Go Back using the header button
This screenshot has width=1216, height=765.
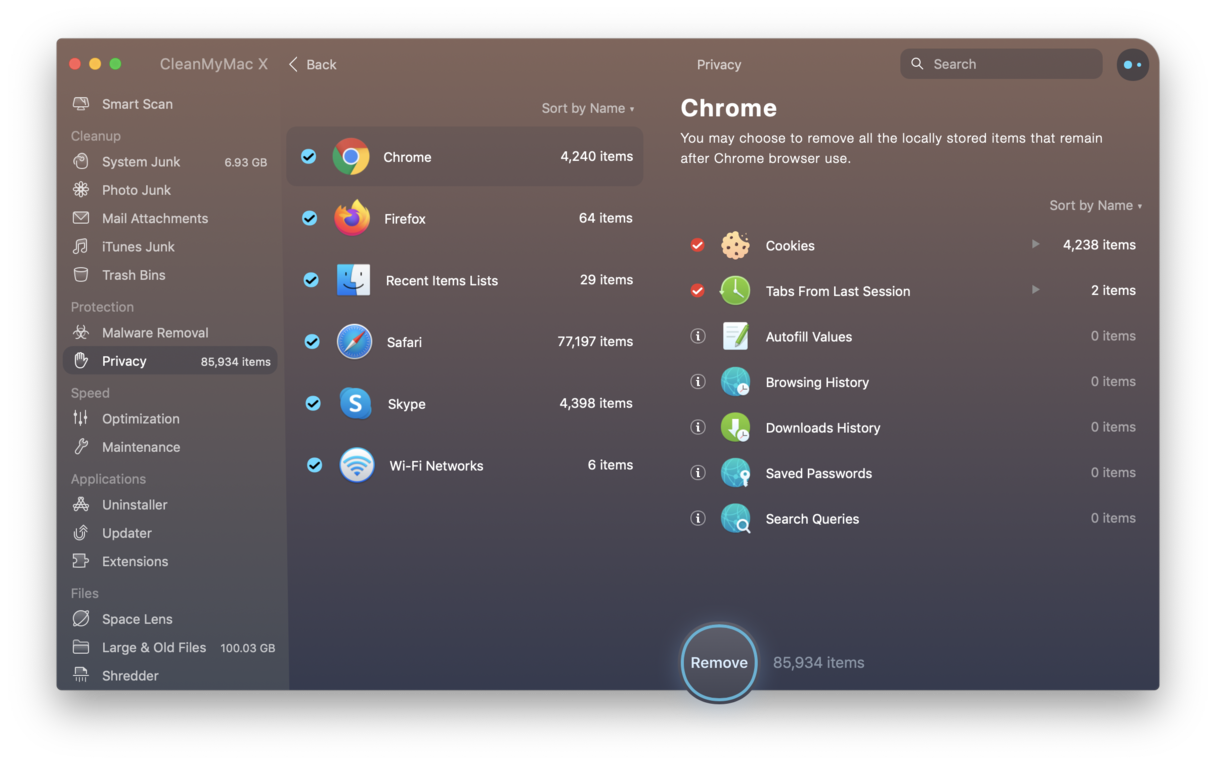pos(312,64)
